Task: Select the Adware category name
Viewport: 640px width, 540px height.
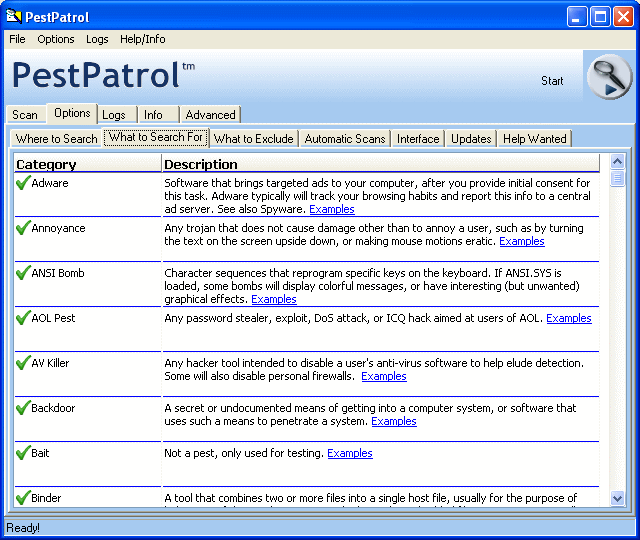Action: [x=50, y=183]
